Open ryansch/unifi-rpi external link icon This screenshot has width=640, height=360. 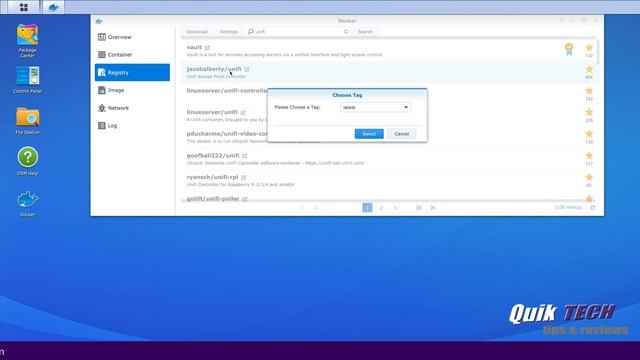pos(243,177)
